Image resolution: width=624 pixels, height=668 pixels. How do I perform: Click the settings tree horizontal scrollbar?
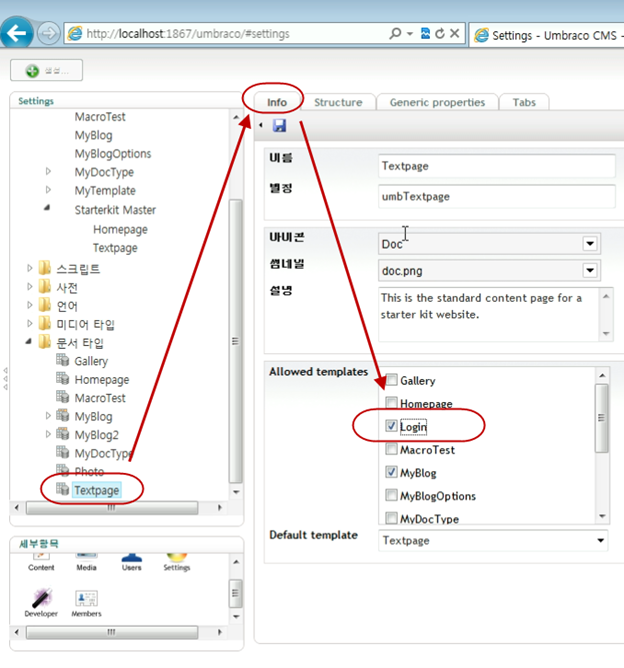coord(112,507)
